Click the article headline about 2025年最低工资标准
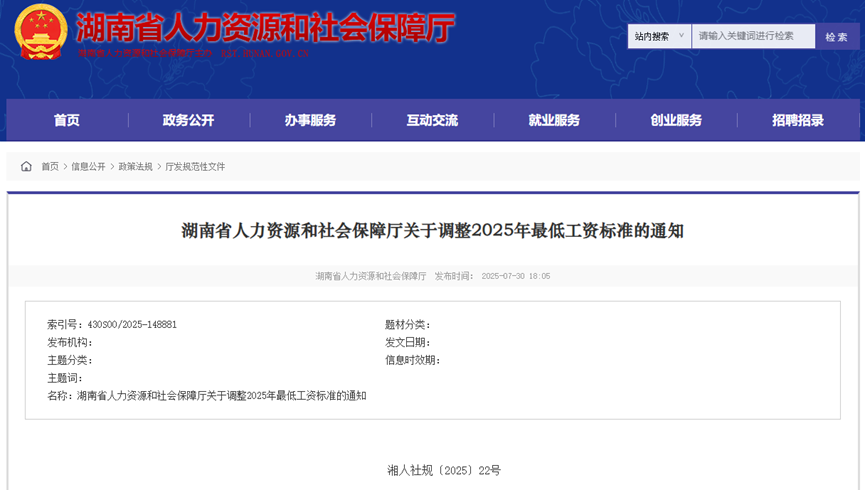Image resolution: width=865 pixels, height=490 pixels. pos(432,231)
